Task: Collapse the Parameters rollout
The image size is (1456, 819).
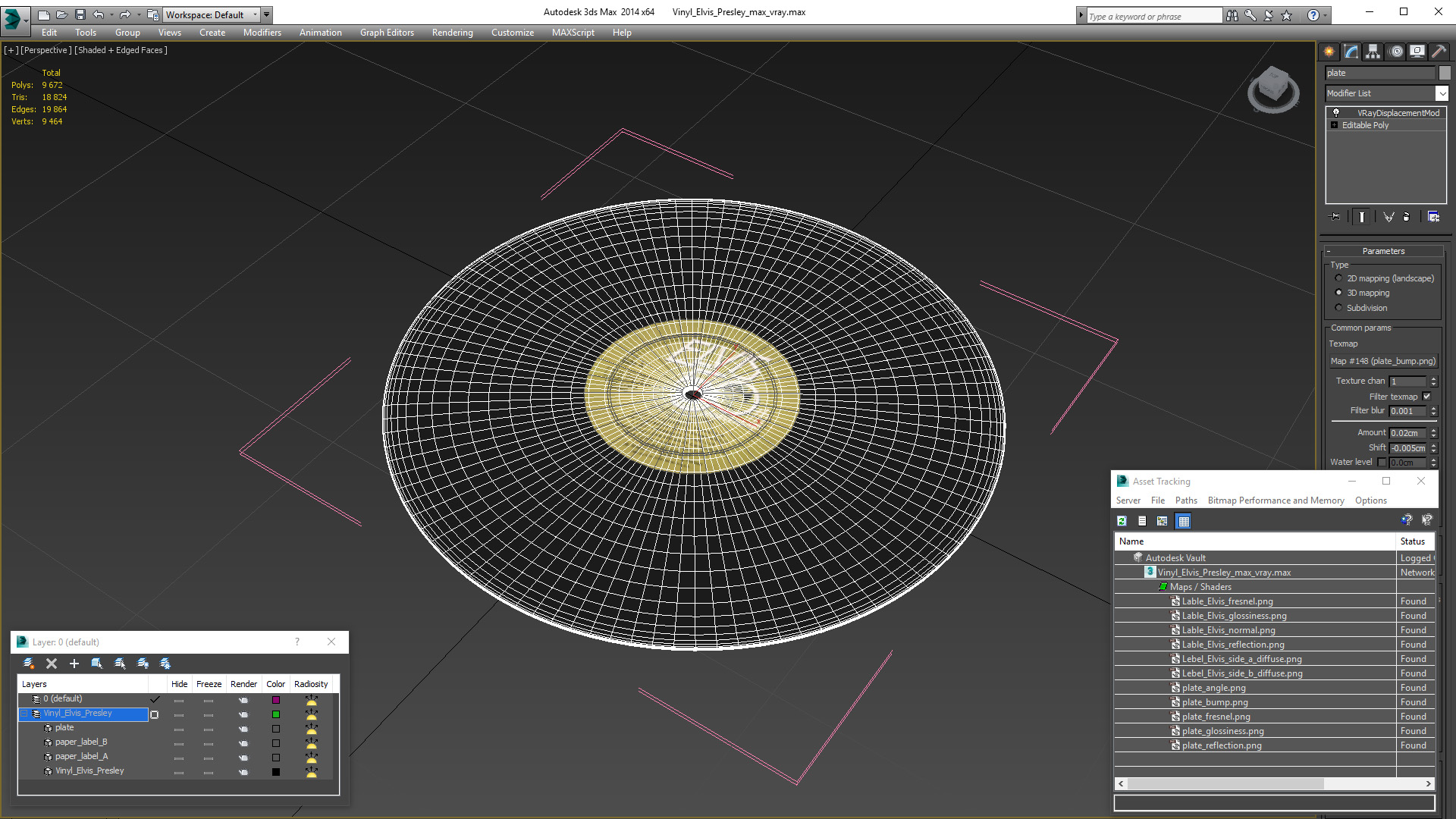Action: (x=1383, y=251)
